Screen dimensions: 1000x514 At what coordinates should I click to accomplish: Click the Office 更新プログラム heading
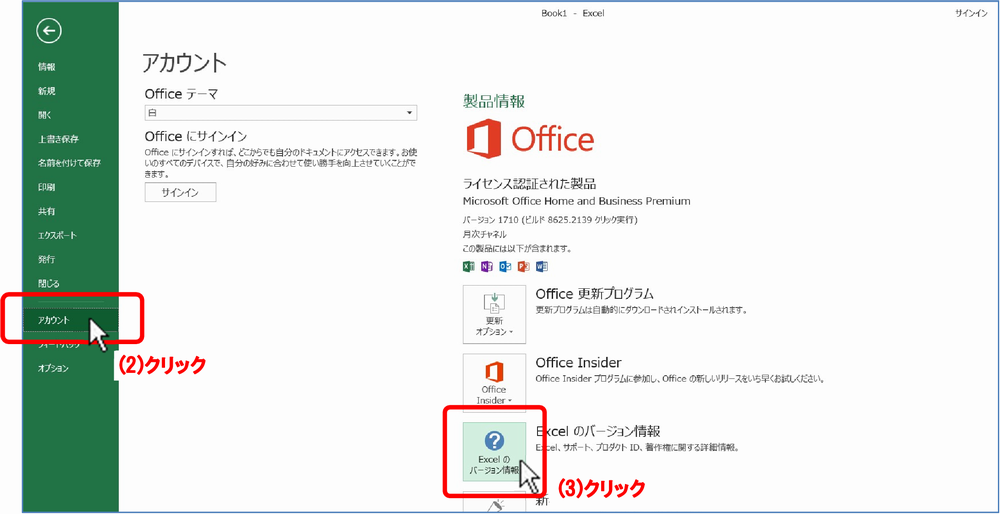pyautogui.click(x=594, y=294)
